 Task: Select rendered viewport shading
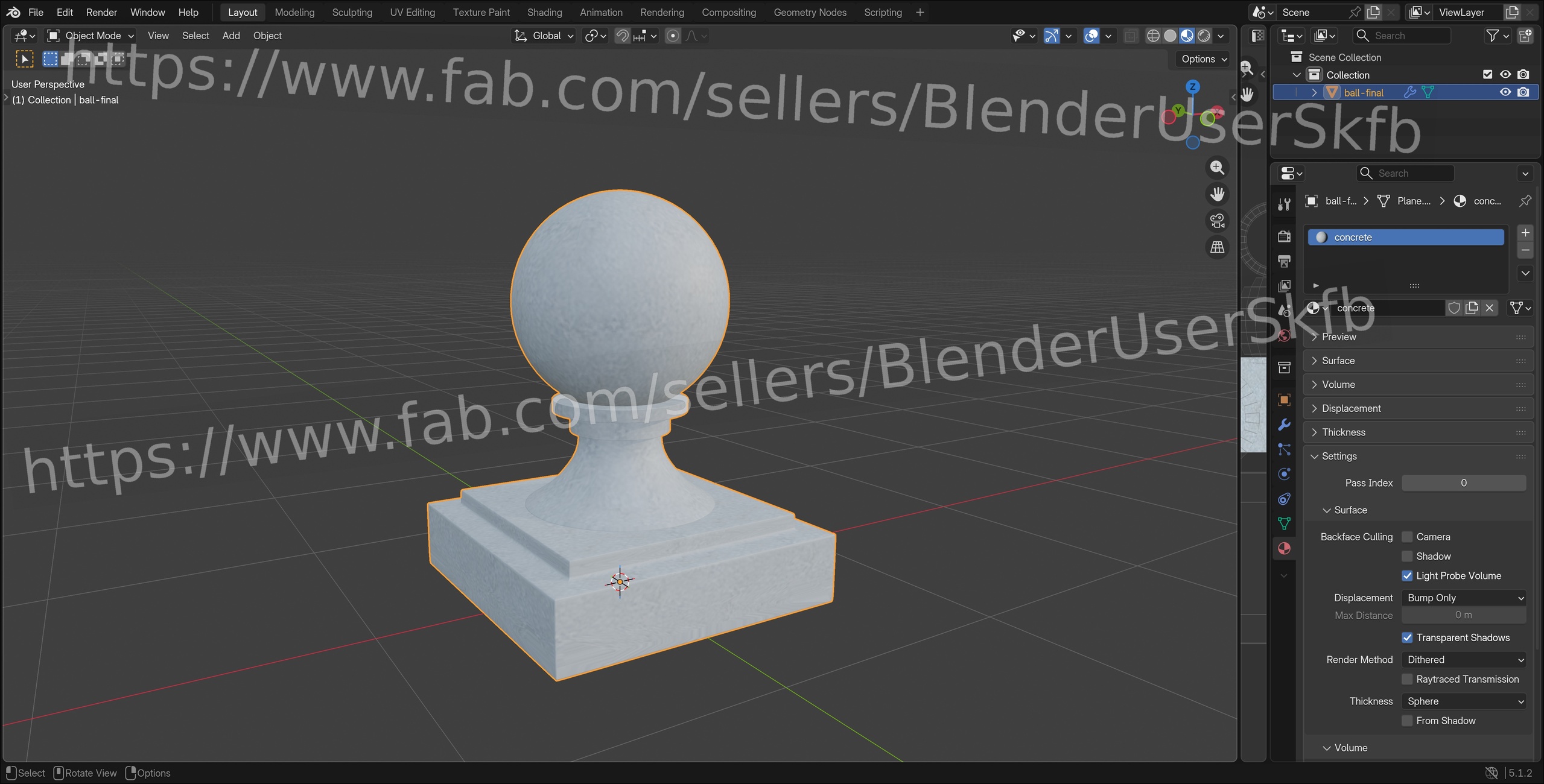(x=1204, y=36)
